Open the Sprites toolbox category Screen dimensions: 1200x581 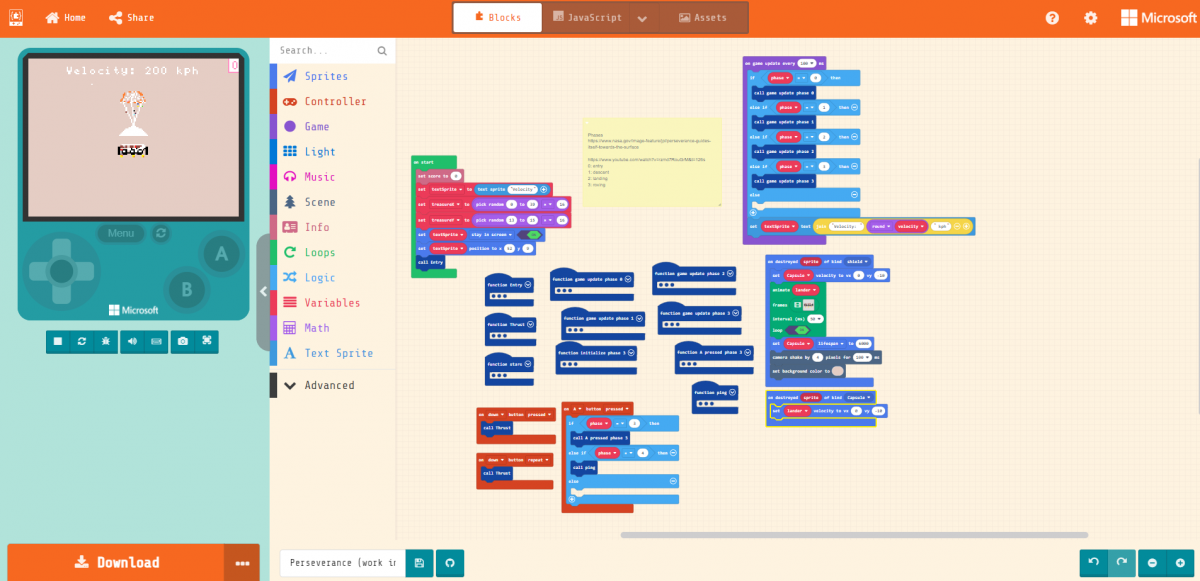coord(332,76)
